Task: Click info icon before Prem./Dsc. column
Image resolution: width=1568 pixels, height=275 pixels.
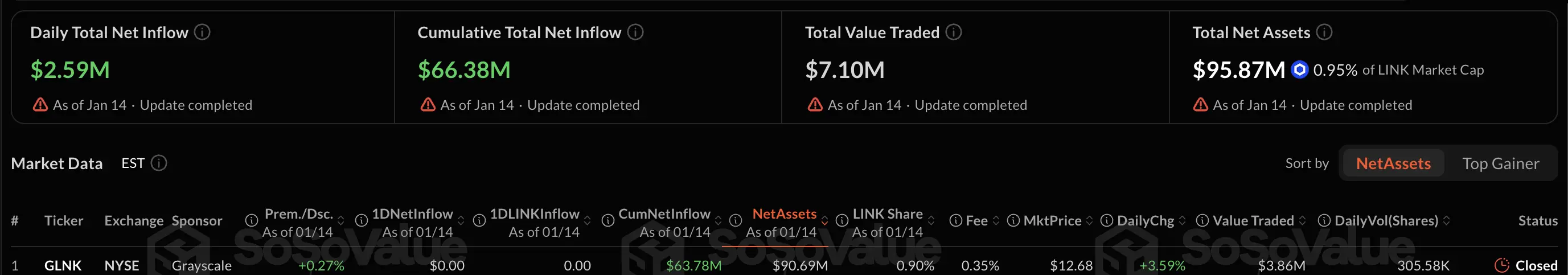Action: click(x=252, y=221)
